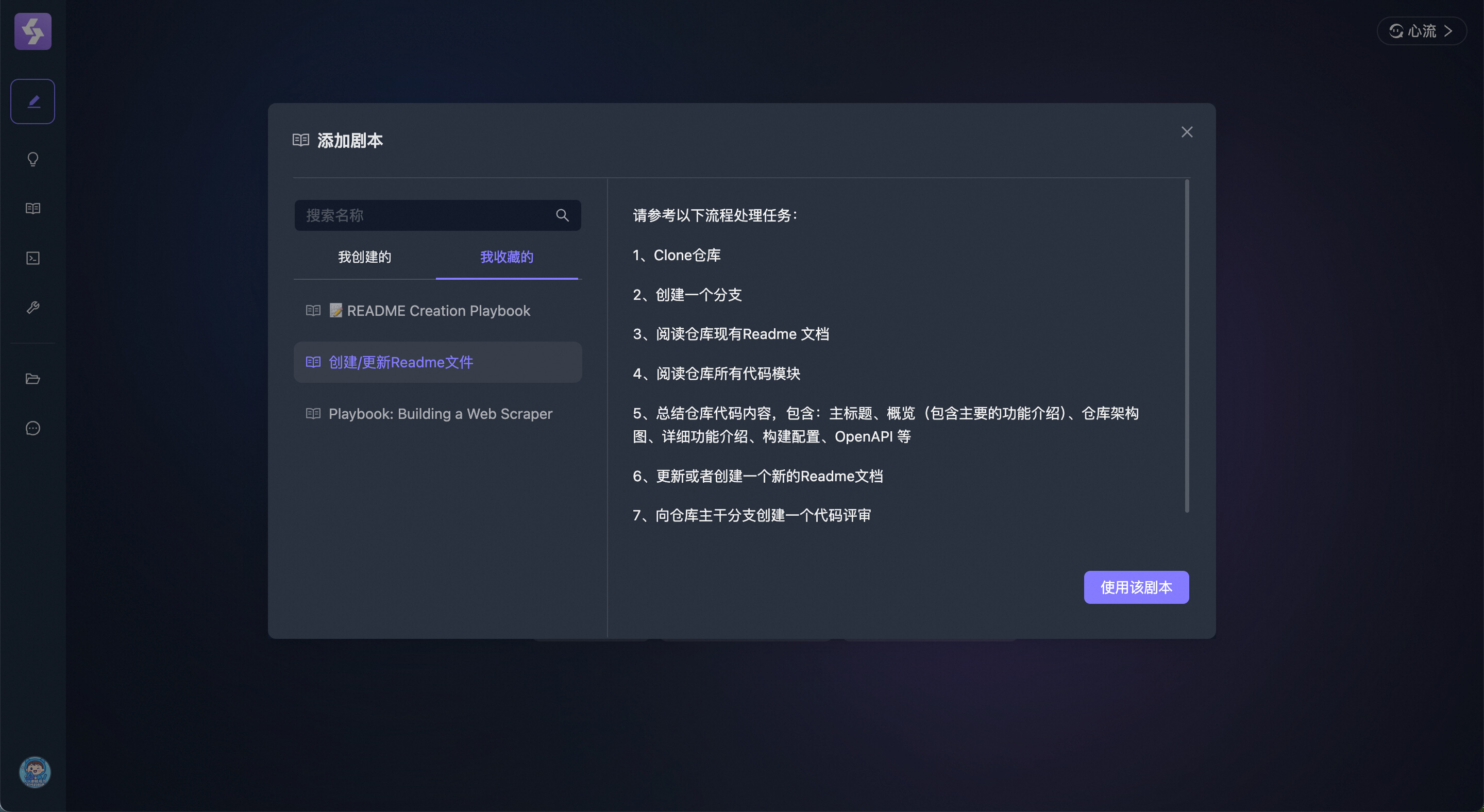Click the user avatar at bottom left
1484x812 pixels.
(35, 772)
